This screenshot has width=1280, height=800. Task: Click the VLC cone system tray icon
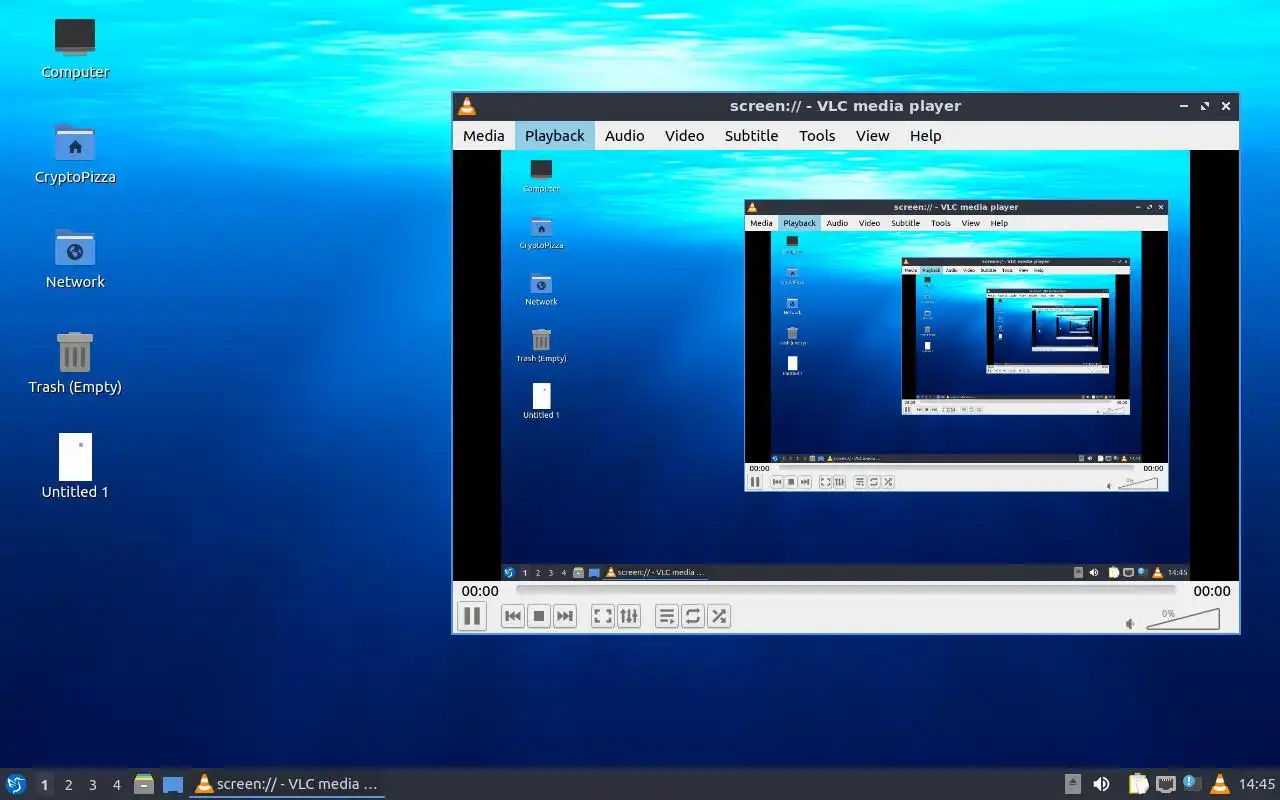[1219, 784]
